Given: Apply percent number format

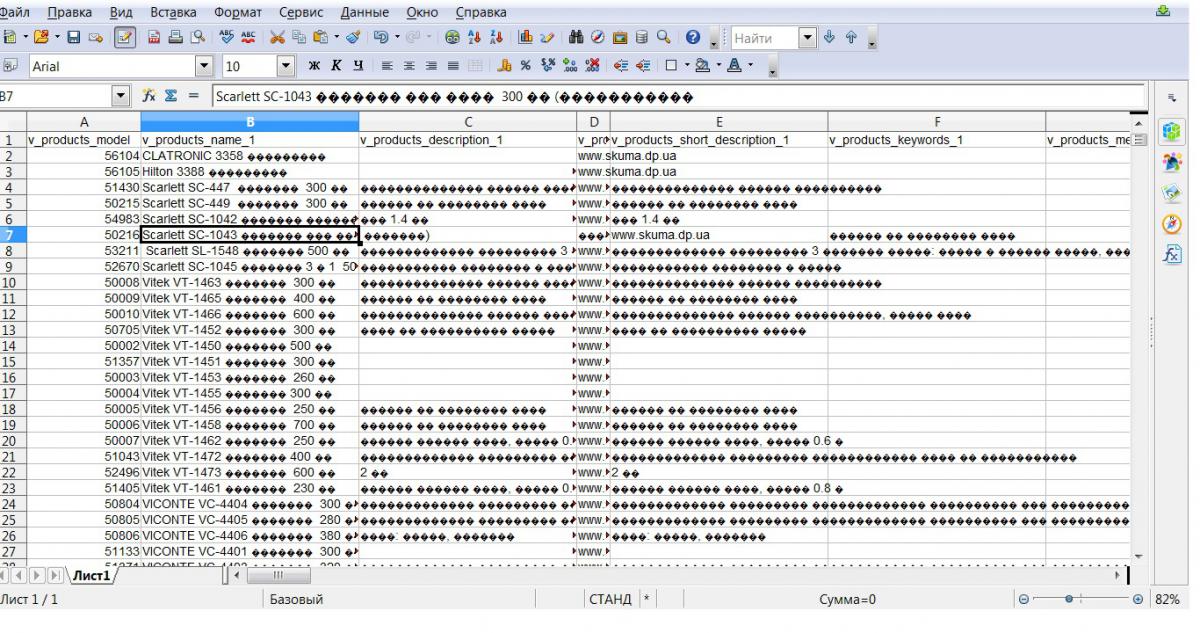Looking at the screenshot, I should (x=525, y=67).
